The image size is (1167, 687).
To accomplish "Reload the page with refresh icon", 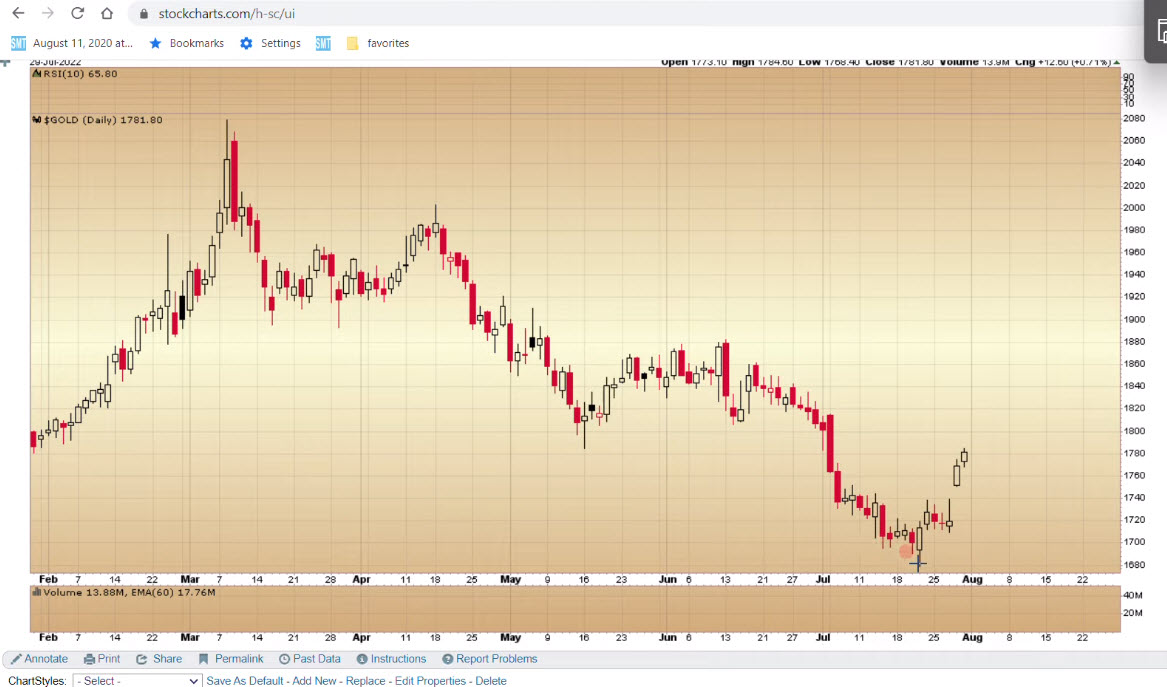I will point(78,14).
